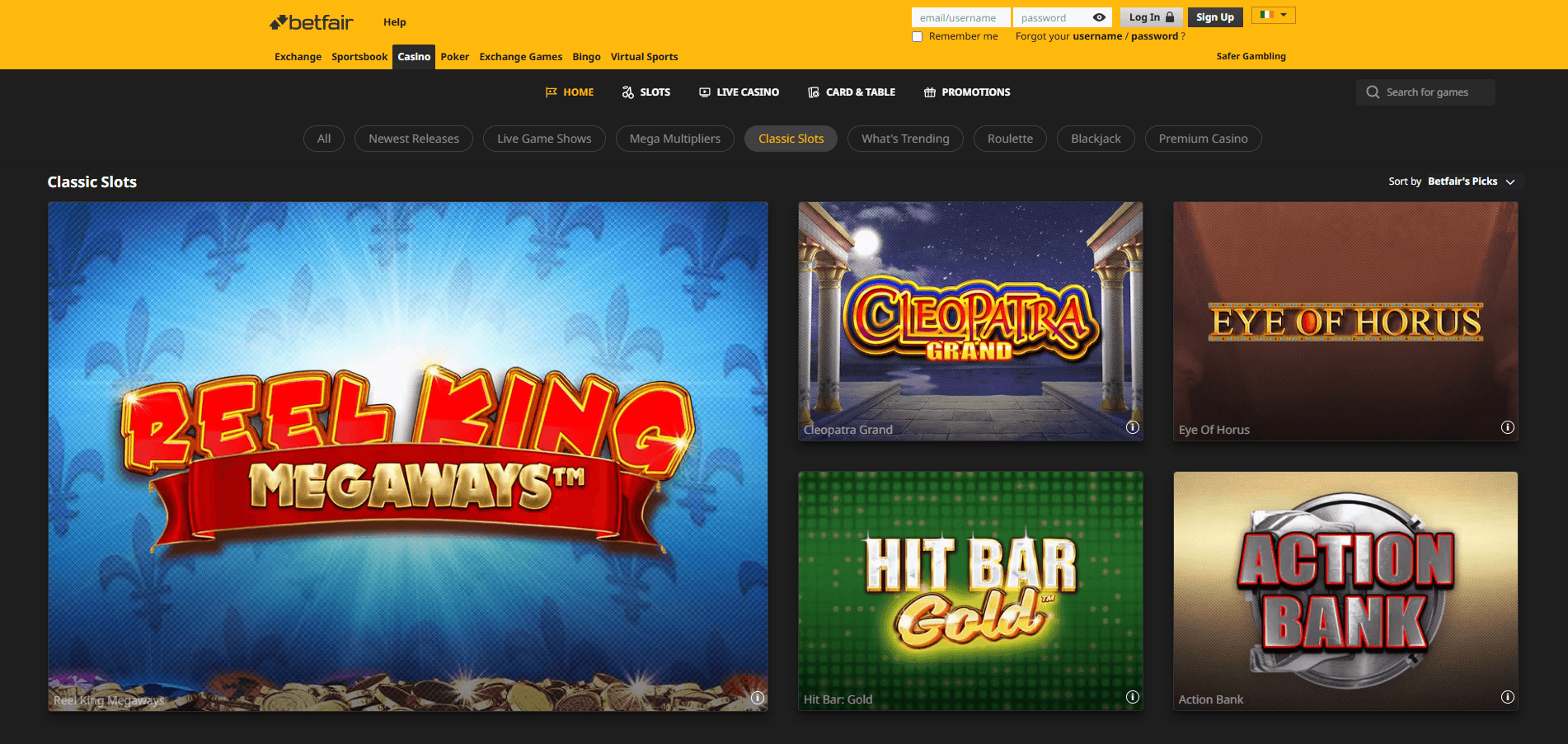Open the Eye Of Horus game tile

point(1345,321)
